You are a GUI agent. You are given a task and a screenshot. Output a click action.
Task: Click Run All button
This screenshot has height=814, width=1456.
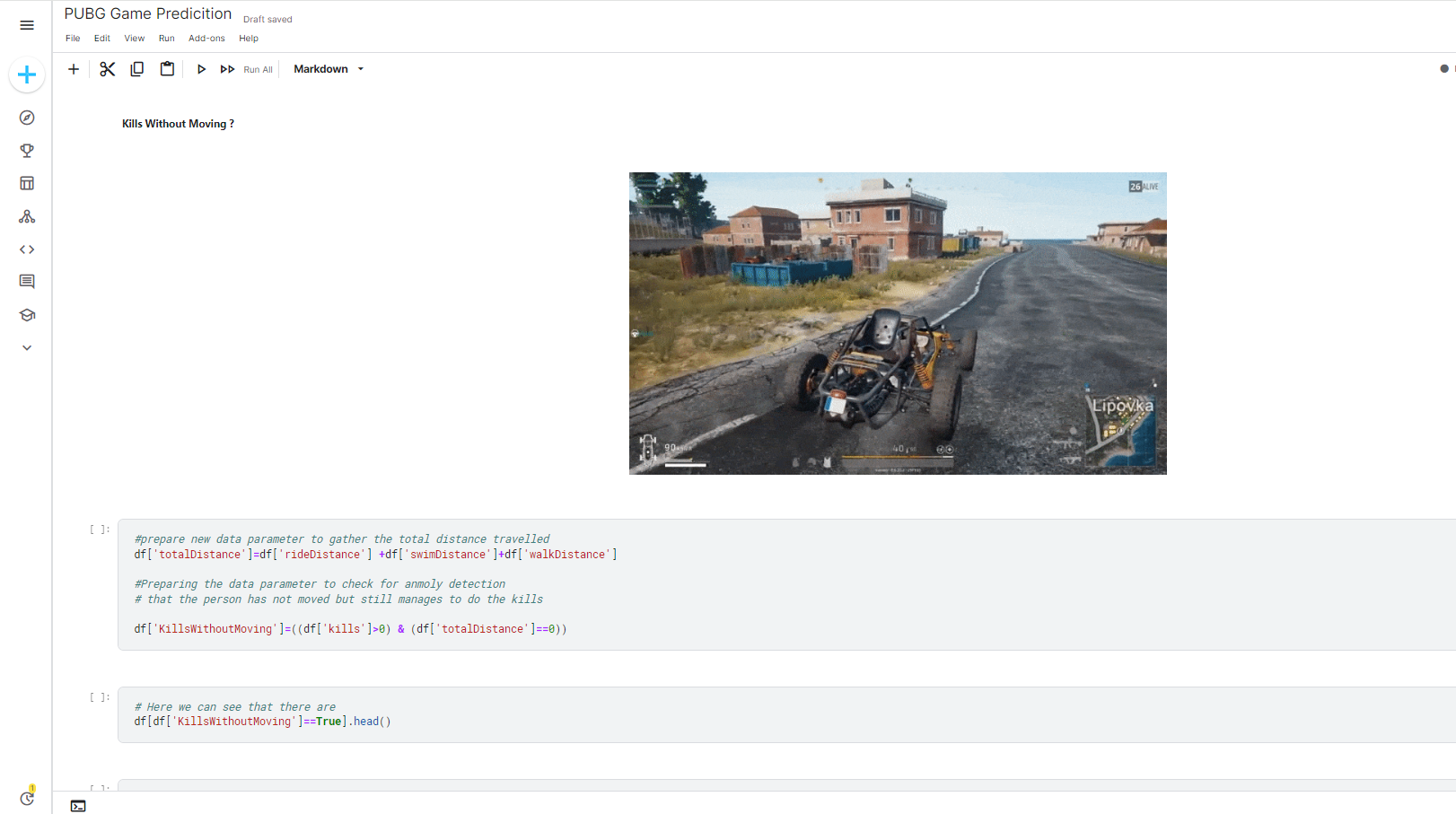(247, 69)
